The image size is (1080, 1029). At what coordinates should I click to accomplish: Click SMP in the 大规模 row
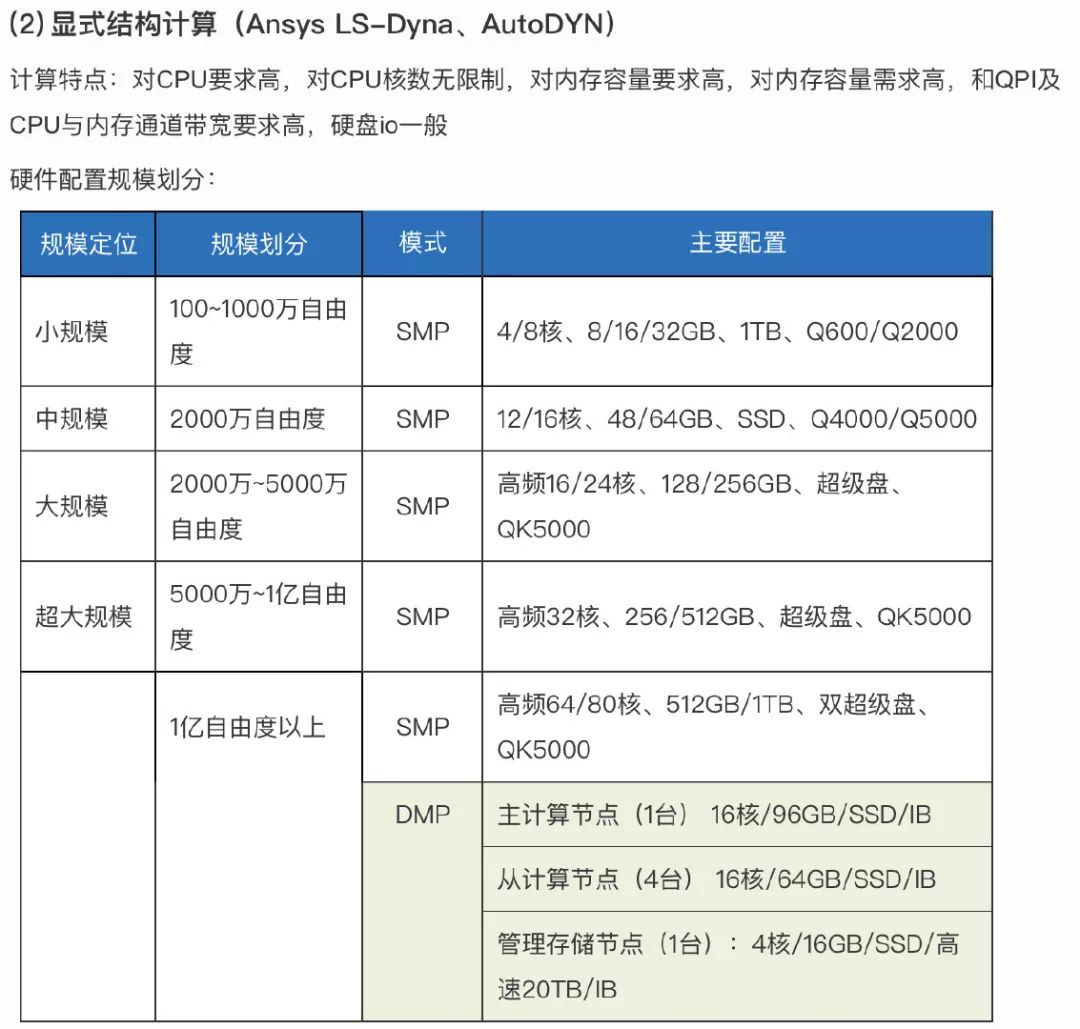422,506
